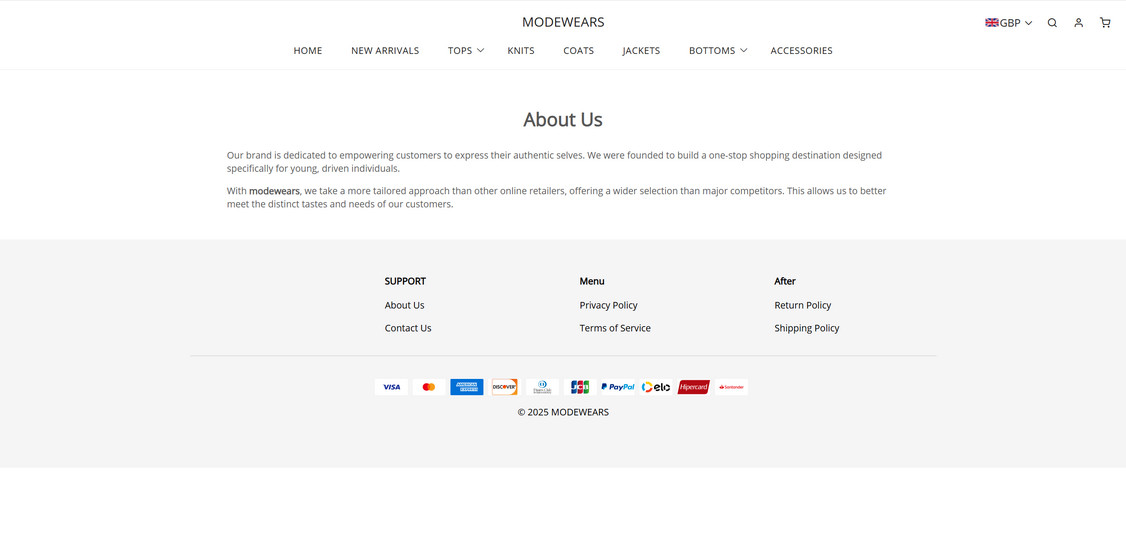Open the GBP currency dropdown
1126x545 pixels.
coord(1009,23)
